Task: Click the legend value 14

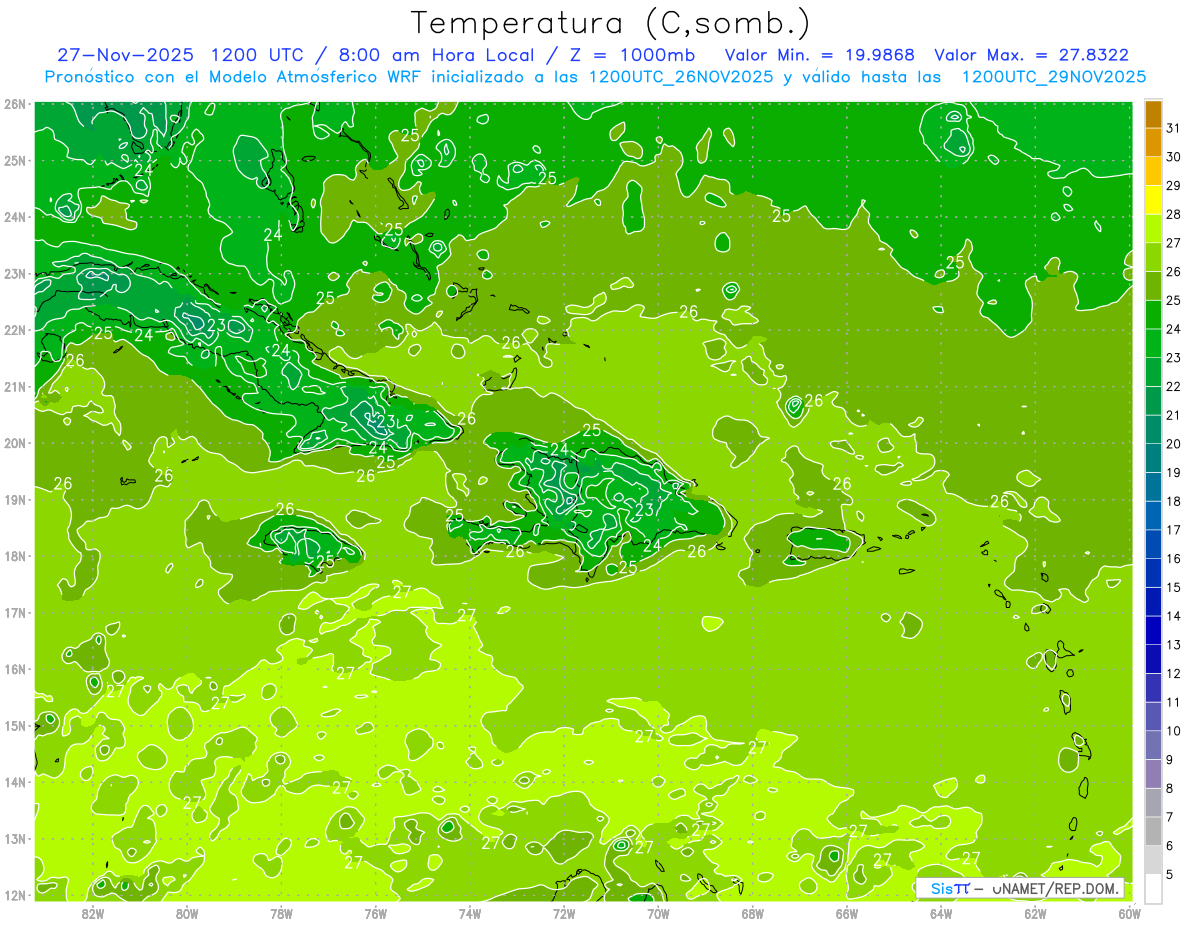Action: 1173,616
